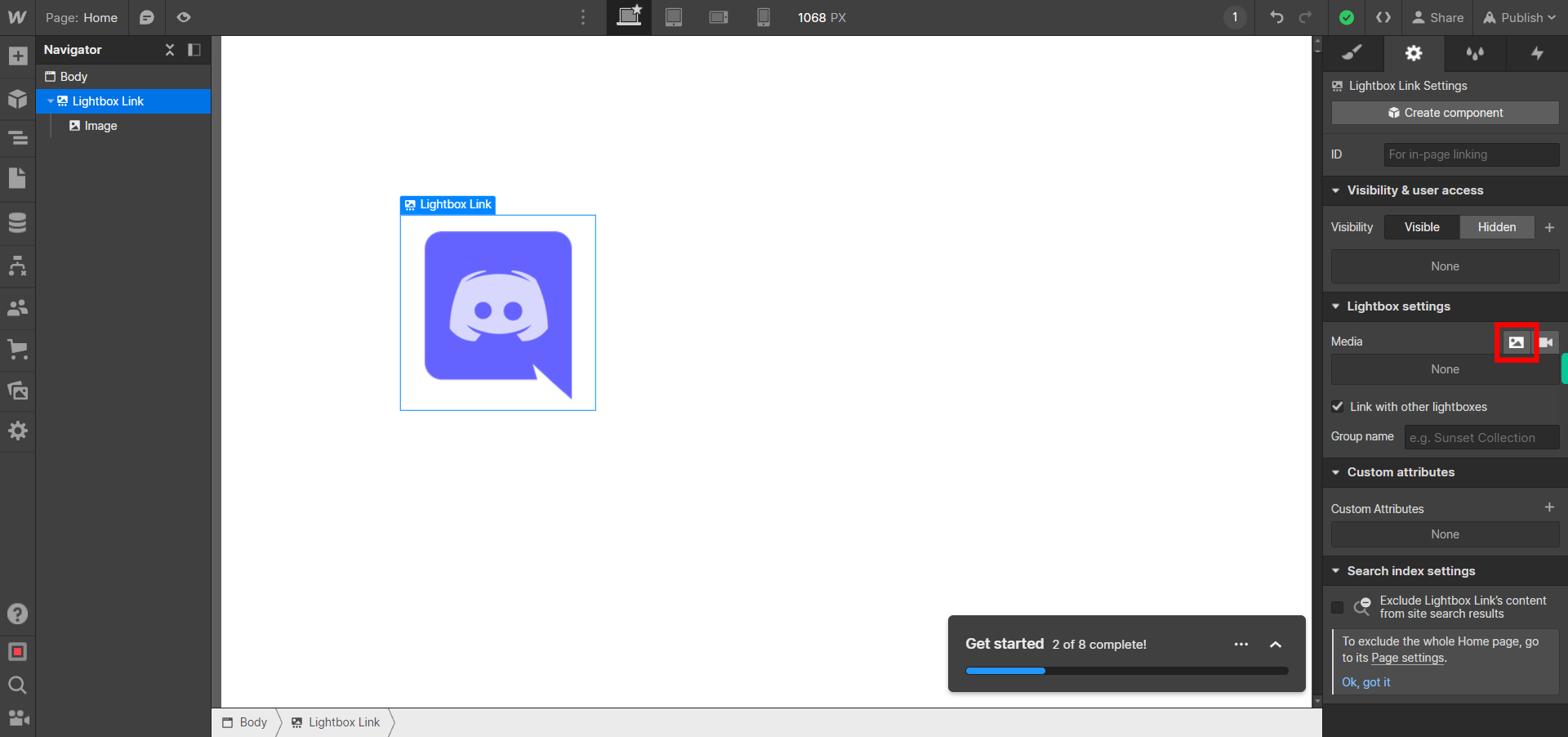This screenshot has width=1568, height=737.
Task: Open the Components cube panel
Action: (17, 99)
